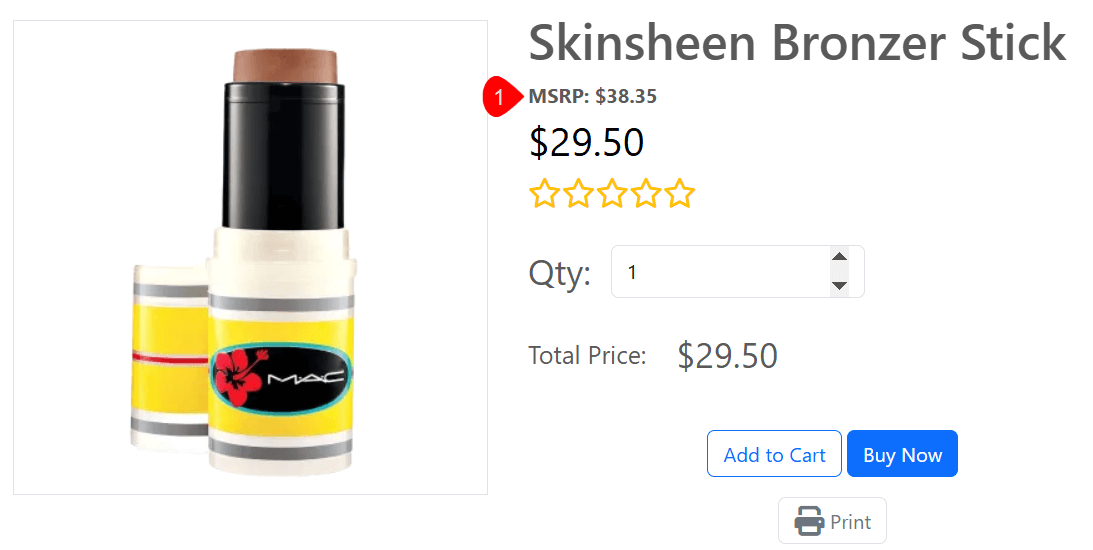
Task: Click the Total Price amount
Action: [727, 356]
